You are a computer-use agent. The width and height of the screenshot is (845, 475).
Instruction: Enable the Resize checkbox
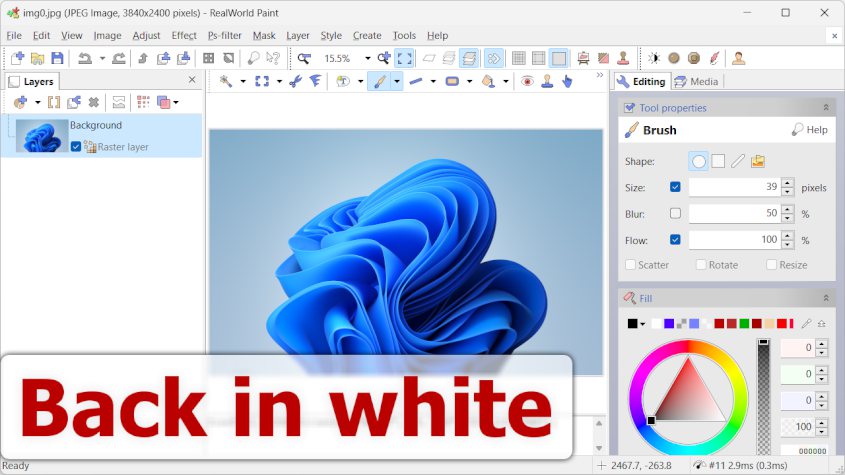[x=771, y=265]
